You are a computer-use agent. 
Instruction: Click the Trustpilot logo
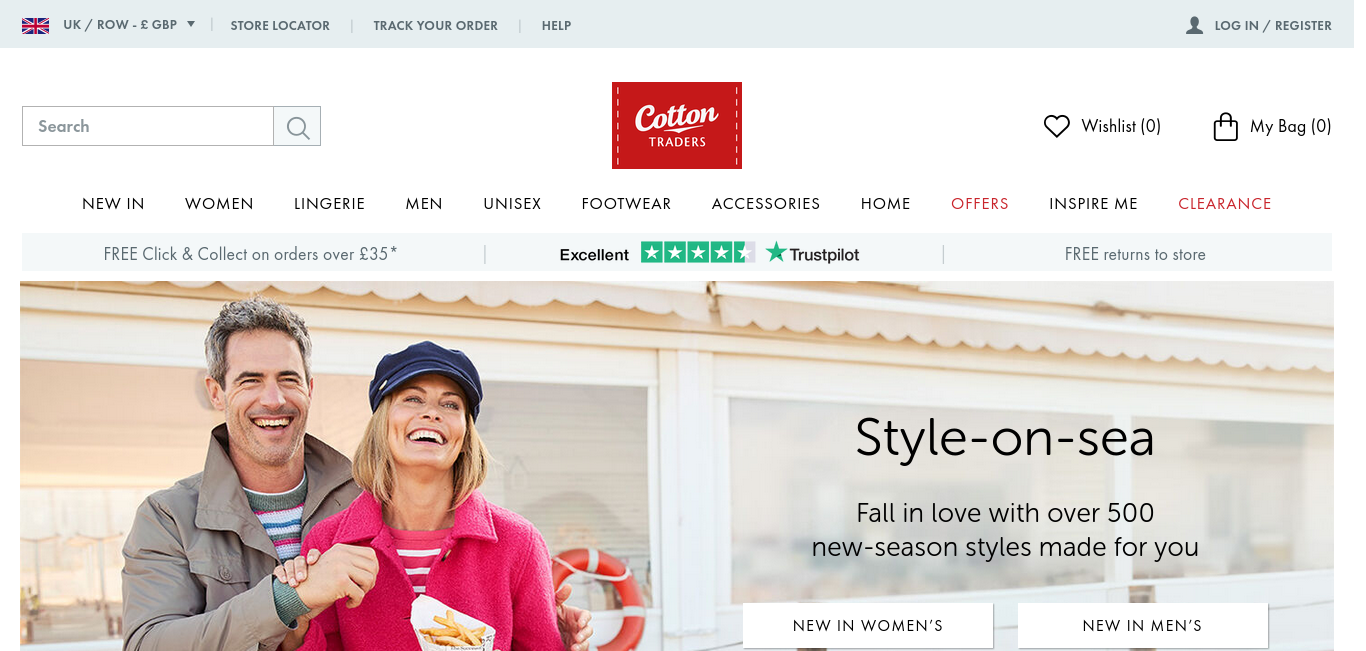tap(813, 254)
